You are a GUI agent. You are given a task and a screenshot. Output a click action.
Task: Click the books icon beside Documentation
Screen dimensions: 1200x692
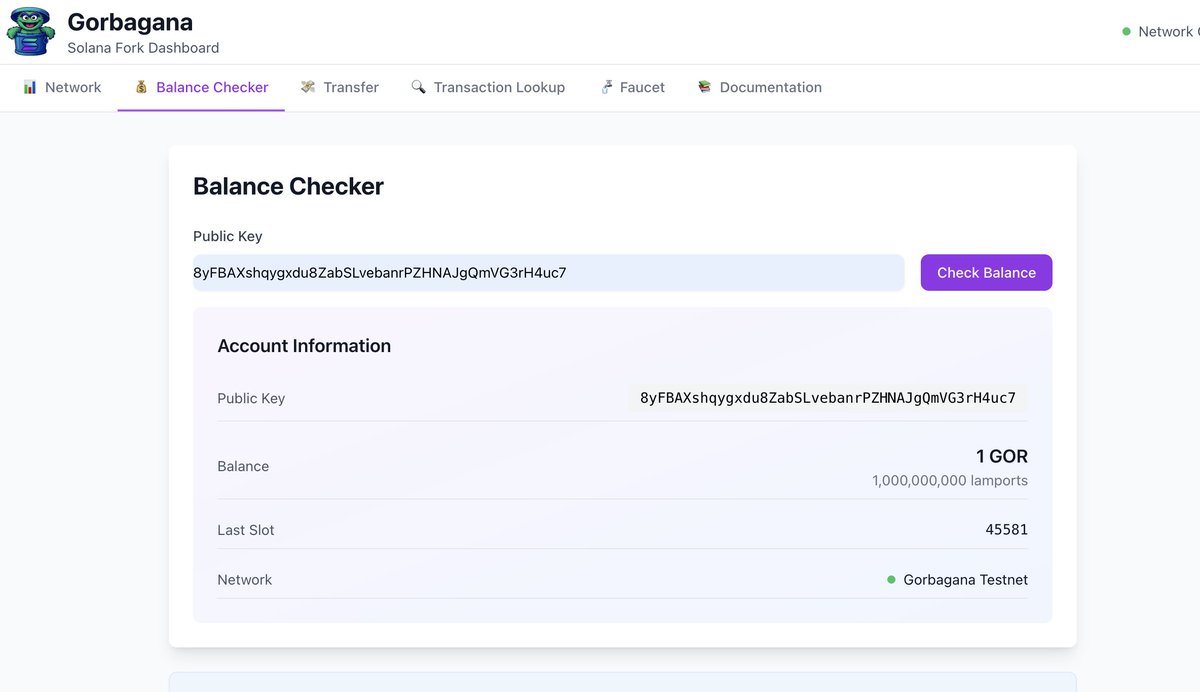703,87
